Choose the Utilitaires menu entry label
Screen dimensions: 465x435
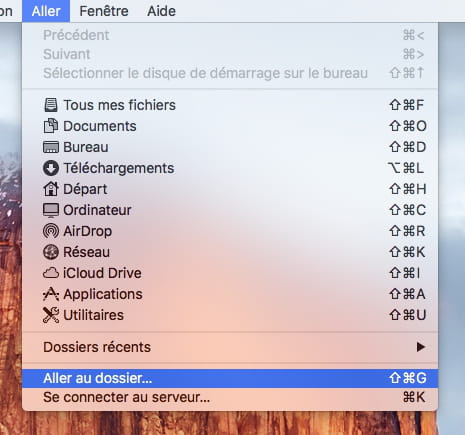[94, 315]
